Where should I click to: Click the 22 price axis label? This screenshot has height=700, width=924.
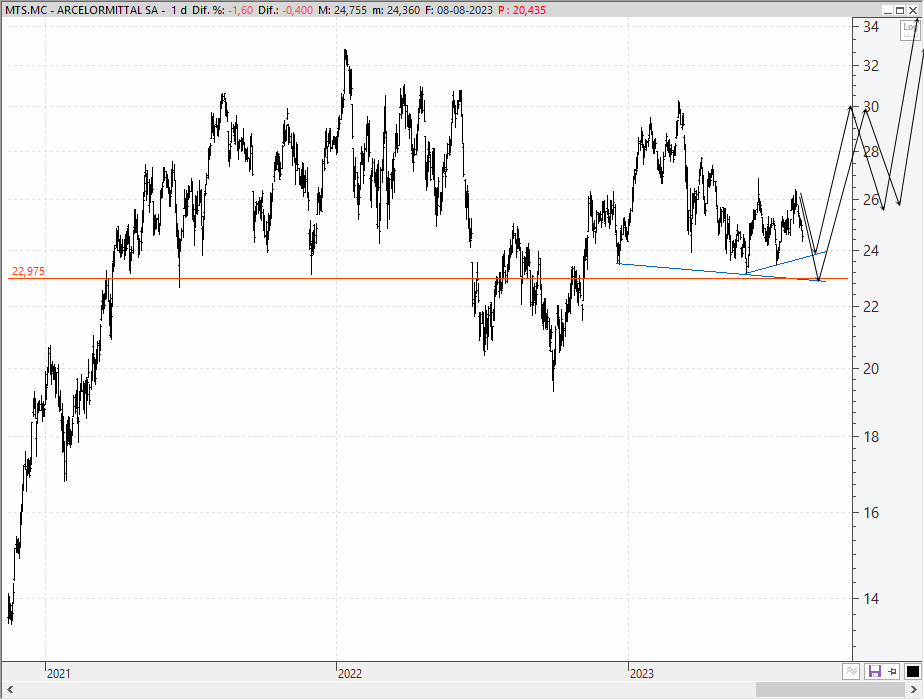[x=871, y=306]
